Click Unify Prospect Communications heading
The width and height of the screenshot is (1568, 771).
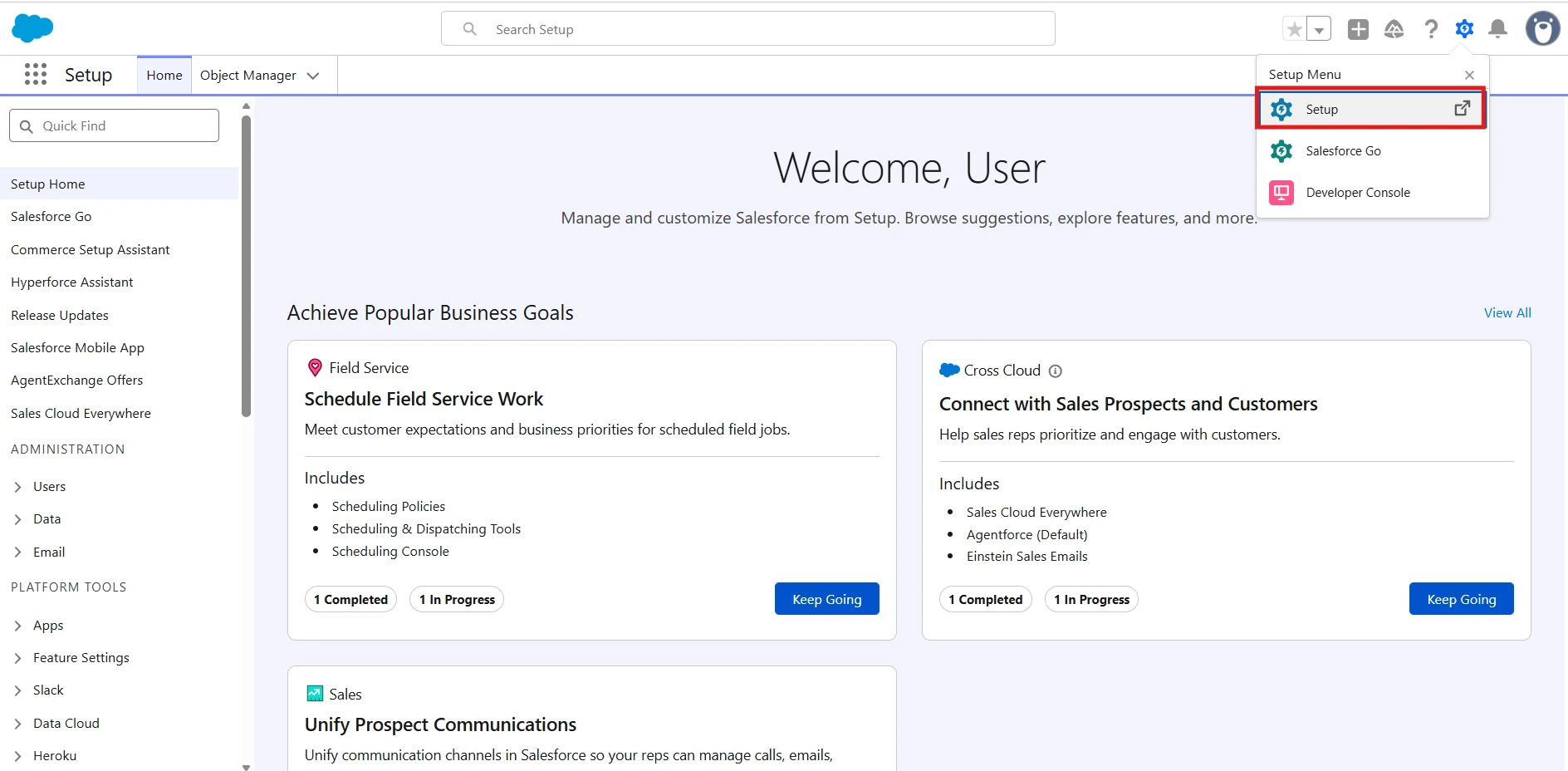440,725
